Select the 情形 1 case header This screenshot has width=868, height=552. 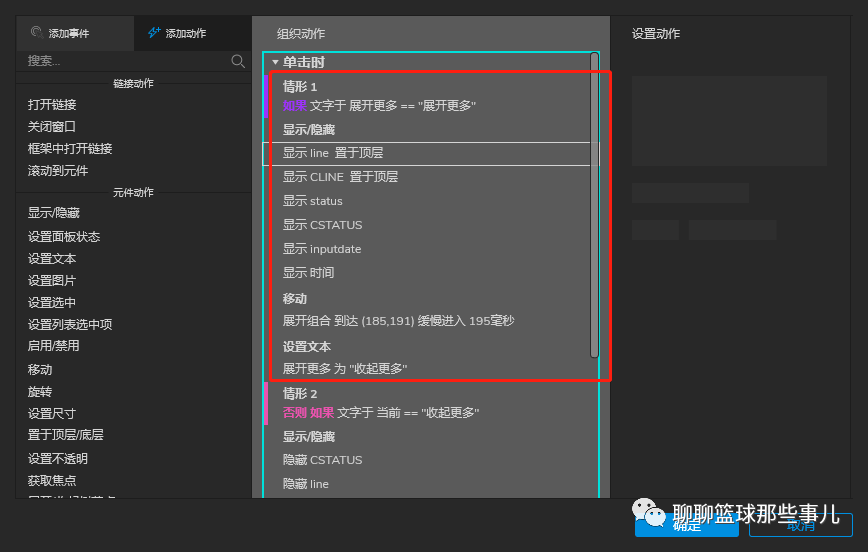coord(299,86)
